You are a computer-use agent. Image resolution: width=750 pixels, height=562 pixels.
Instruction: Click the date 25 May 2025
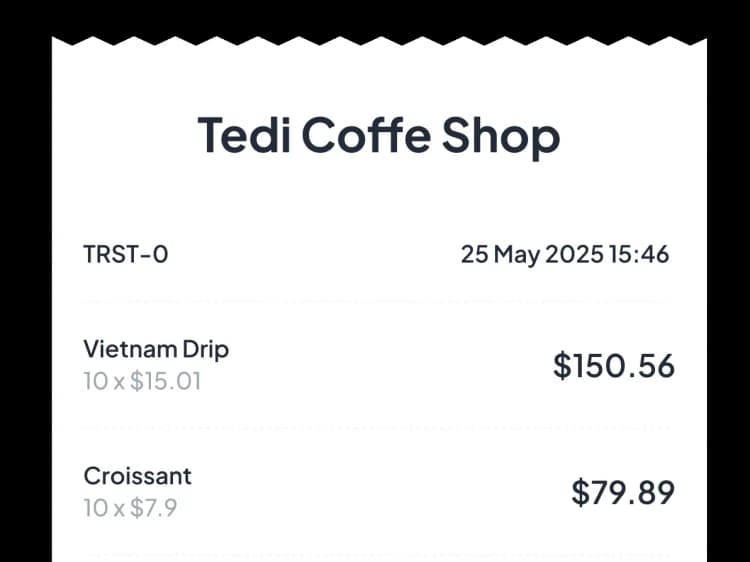pyautogui.click(x=531, y=254)
